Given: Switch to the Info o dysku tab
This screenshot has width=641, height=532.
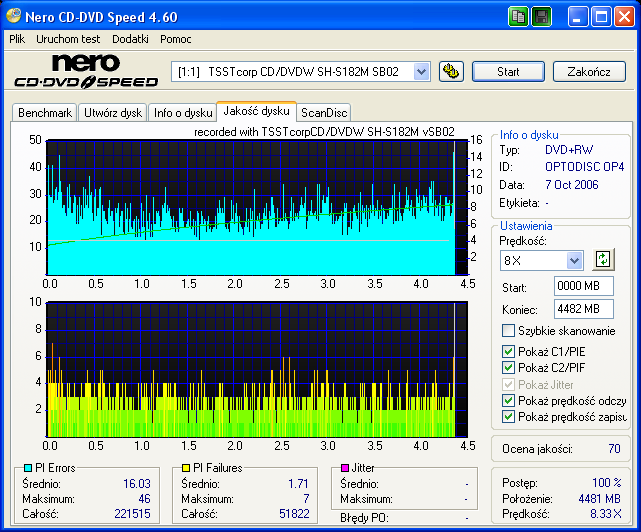Looking at the screenshot, I should (x=183, y=113).
